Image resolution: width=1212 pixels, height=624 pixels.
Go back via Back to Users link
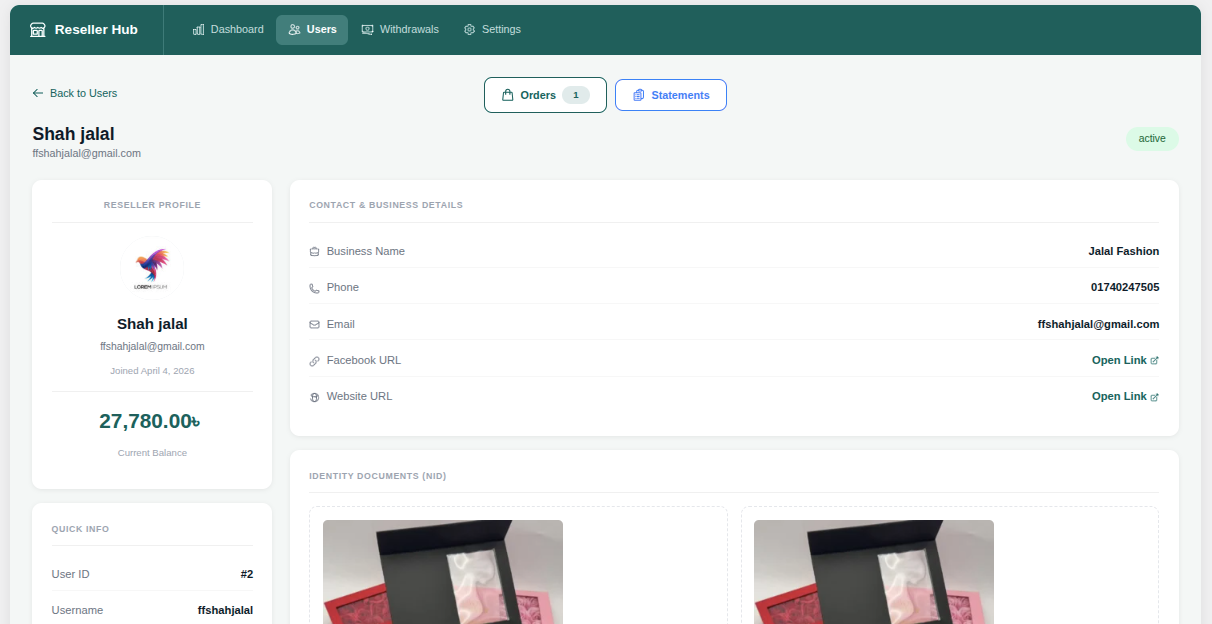(x=75, y=93)
